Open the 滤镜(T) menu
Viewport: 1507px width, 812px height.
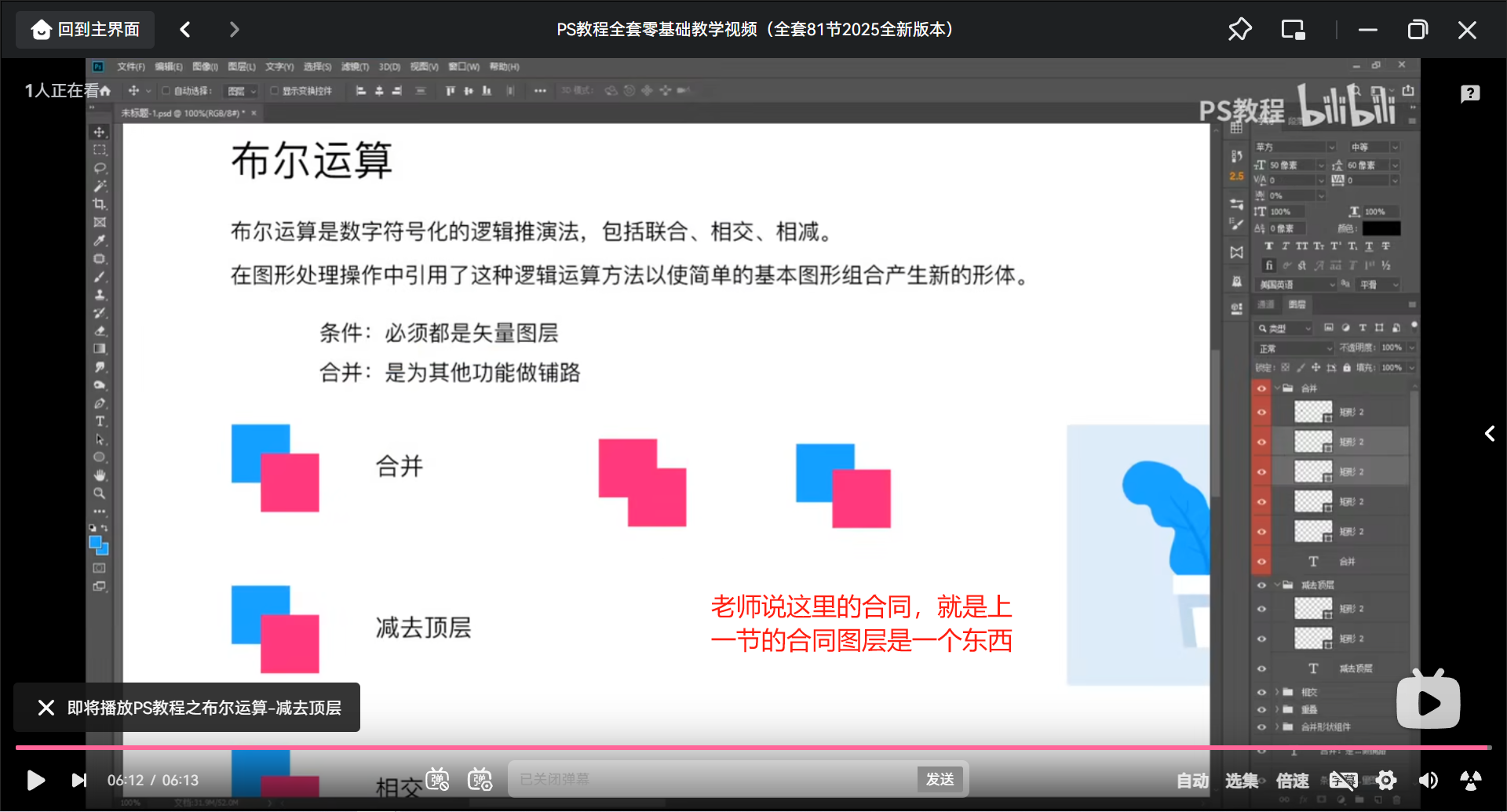pos(355,67)
